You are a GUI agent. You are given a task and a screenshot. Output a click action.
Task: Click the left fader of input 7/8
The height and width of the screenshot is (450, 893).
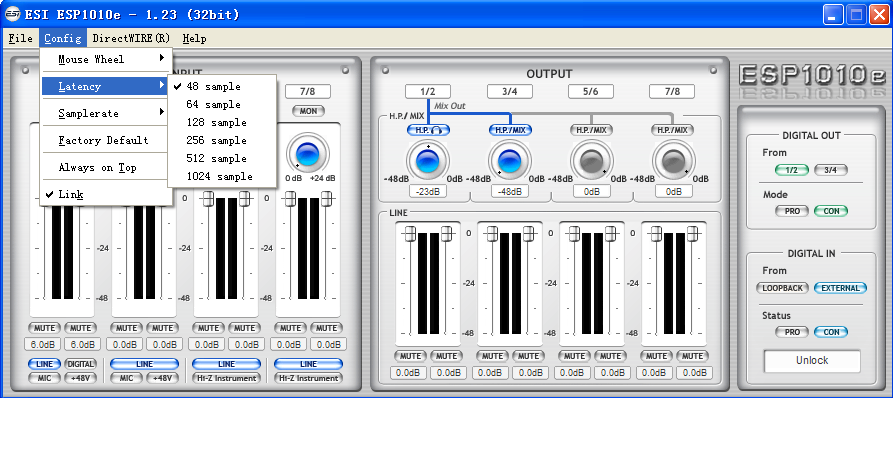pyautogui.click(x=290, y=199)
